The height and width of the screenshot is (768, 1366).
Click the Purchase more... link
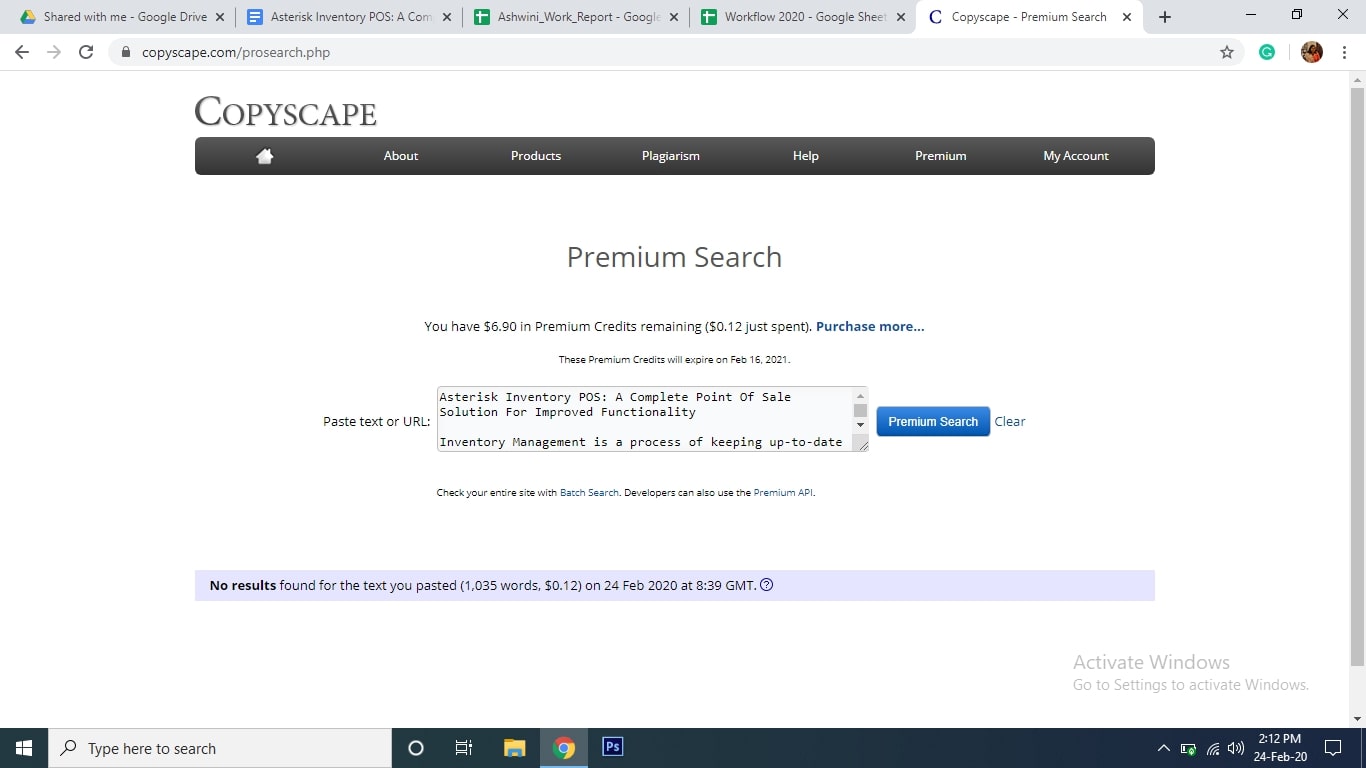[x=870, y=327]
